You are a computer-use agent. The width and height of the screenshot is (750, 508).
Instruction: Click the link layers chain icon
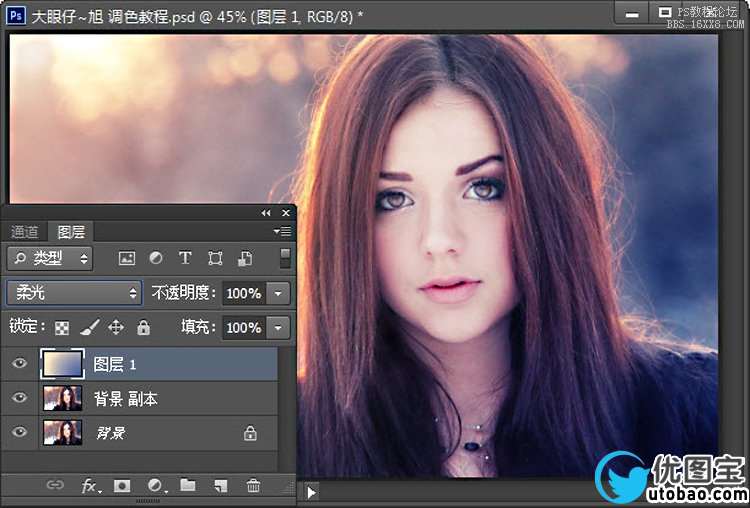click(55, 486)
